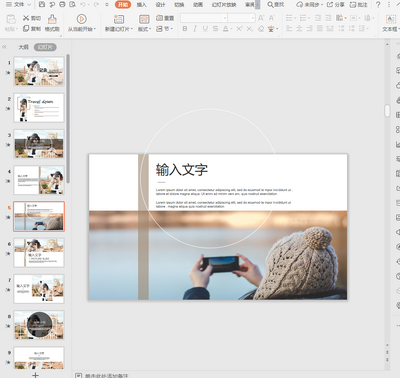The height and width of the screenshot is (378, 400).
Task: Increase font size with larger A icon
Action: point(261,18)
